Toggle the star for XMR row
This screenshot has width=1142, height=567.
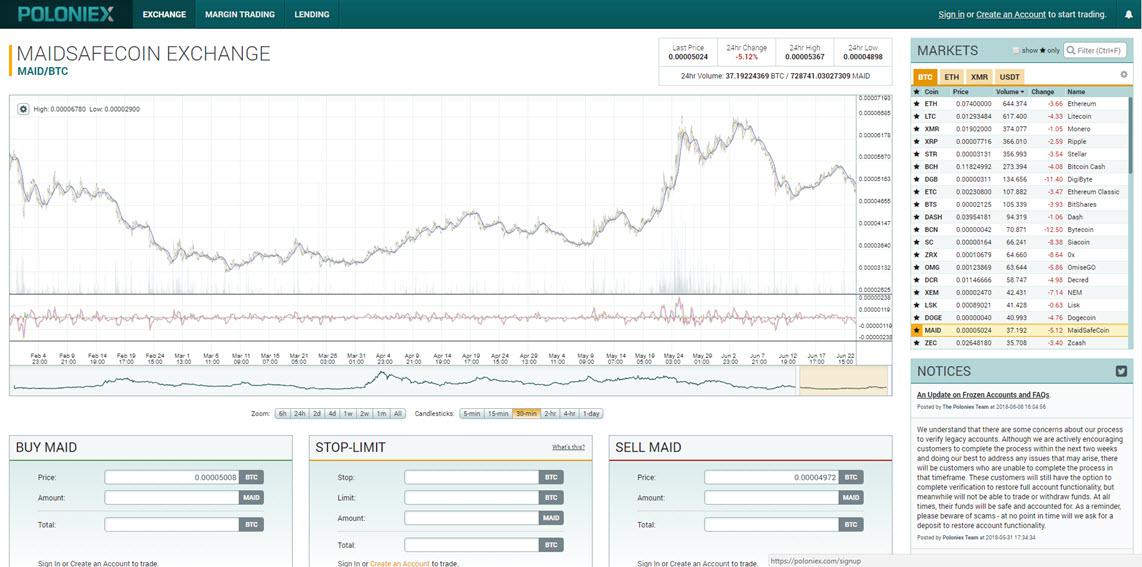[x=916, y=129]
